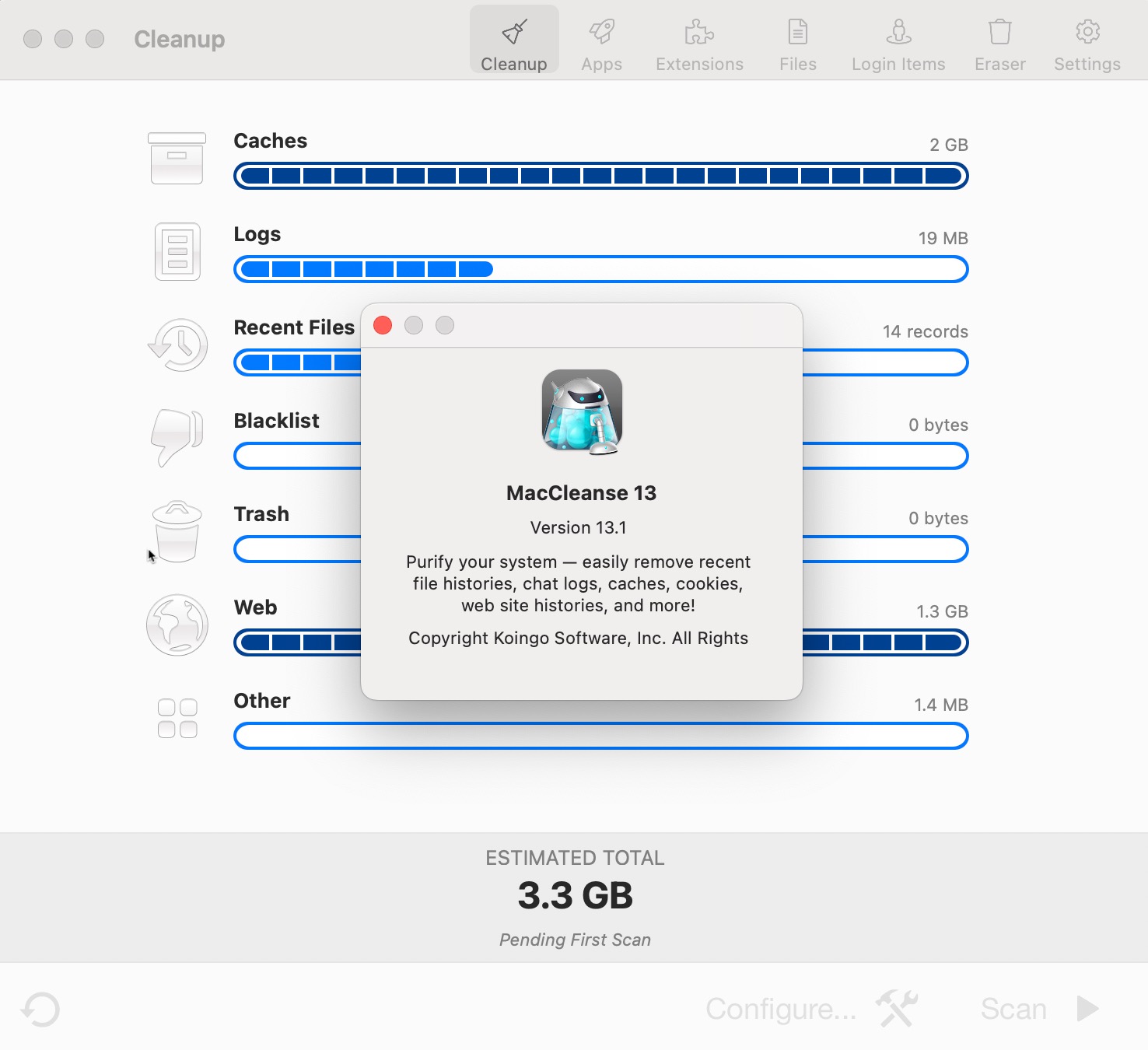Click the ESTIMATED TOTAL heading

pos(576,858)
